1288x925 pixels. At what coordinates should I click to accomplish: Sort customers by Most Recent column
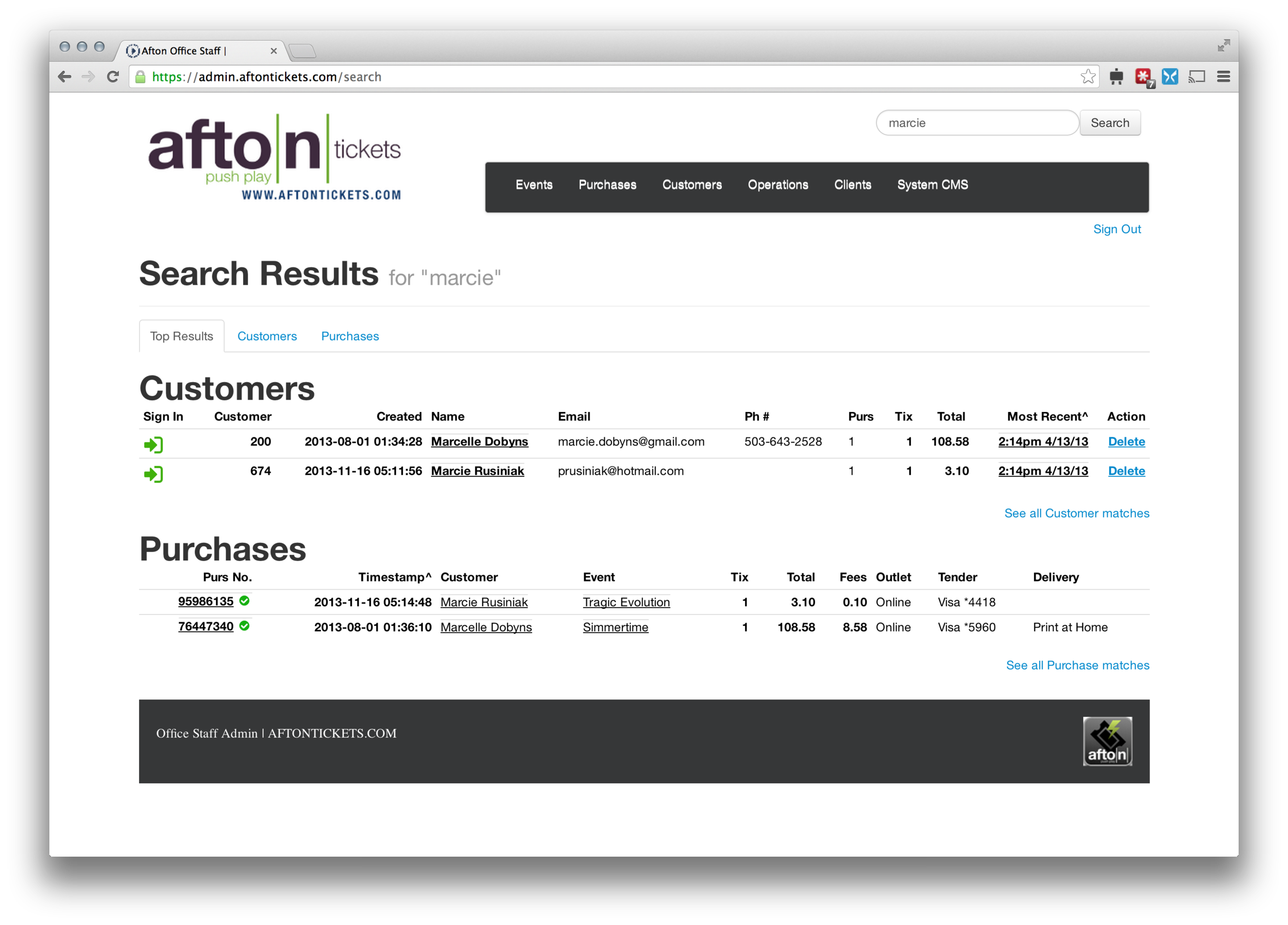tap(1047, 417)
